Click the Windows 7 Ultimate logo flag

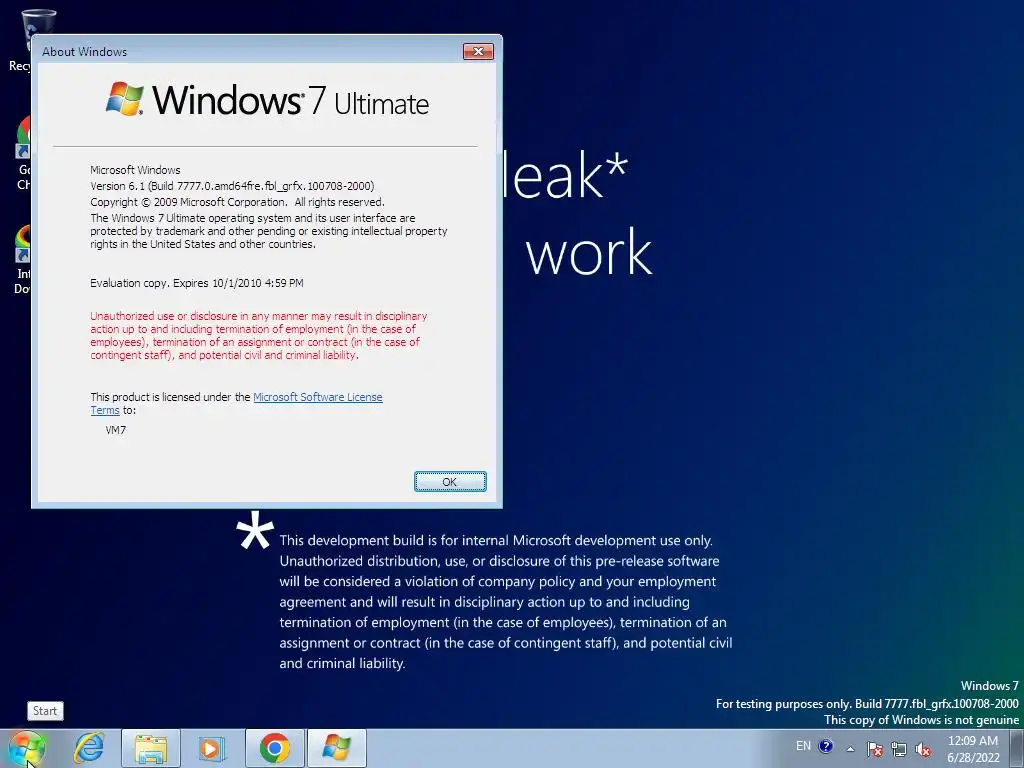[125, 99]
